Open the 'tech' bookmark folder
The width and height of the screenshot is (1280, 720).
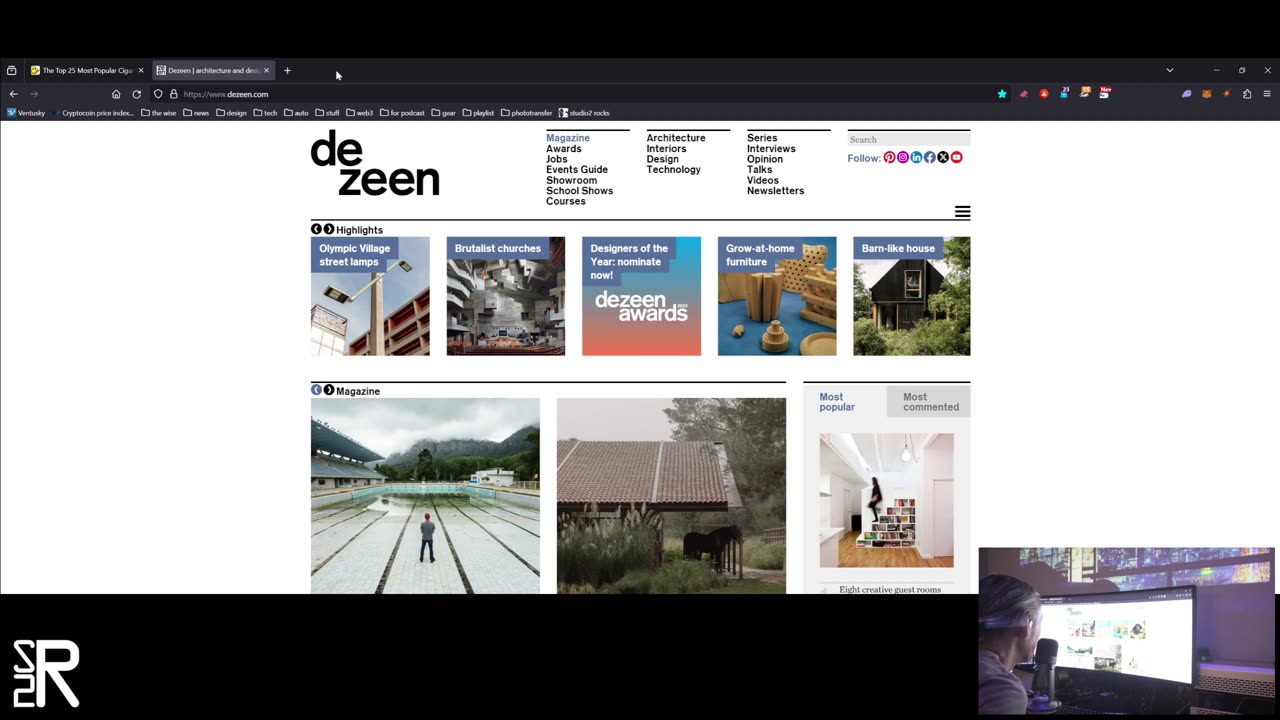pos(265,113)
